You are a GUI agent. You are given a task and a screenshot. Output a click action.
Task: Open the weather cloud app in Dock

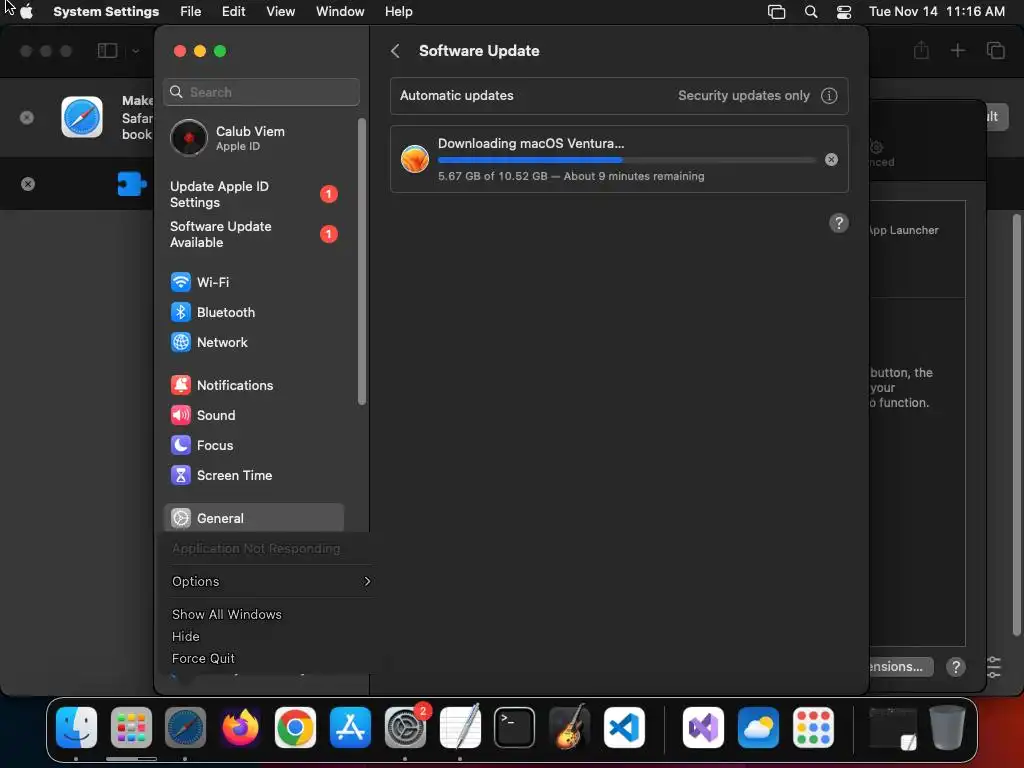coord(758,727)
